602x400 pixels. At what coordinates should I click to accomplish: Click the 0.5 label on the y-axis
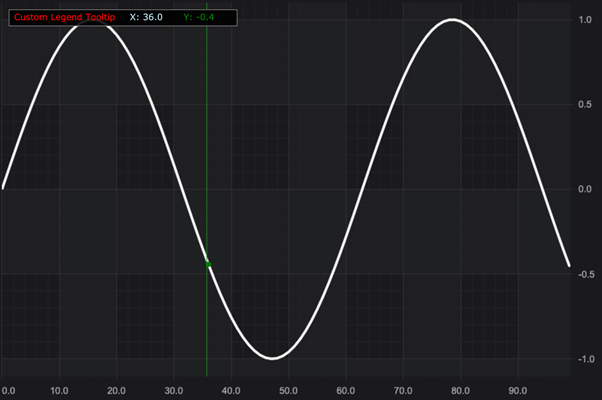(585, 104)
